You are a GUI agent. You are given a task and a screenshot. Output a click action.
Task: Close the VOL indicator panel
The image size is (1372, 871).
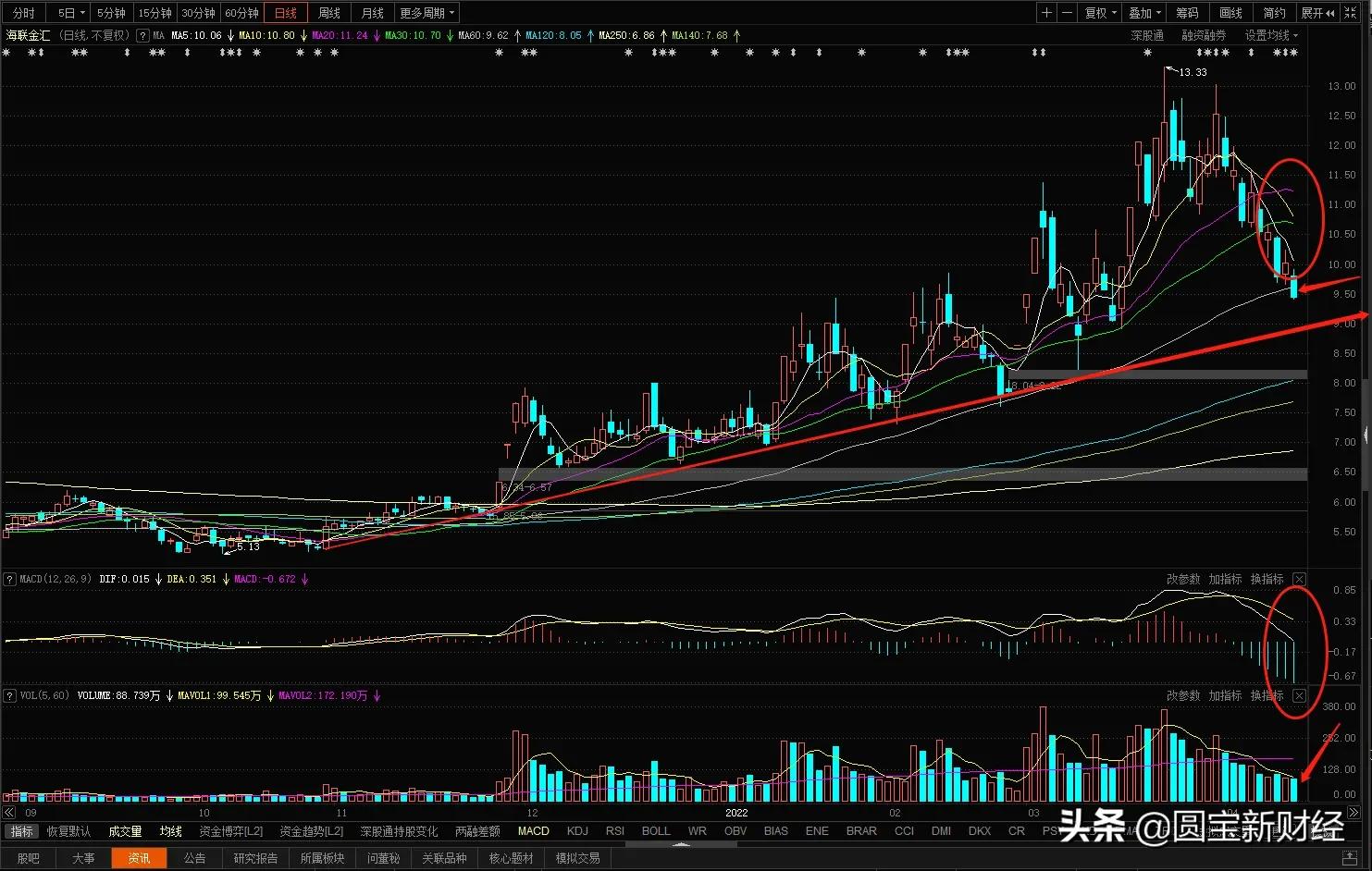[1300, 695]
